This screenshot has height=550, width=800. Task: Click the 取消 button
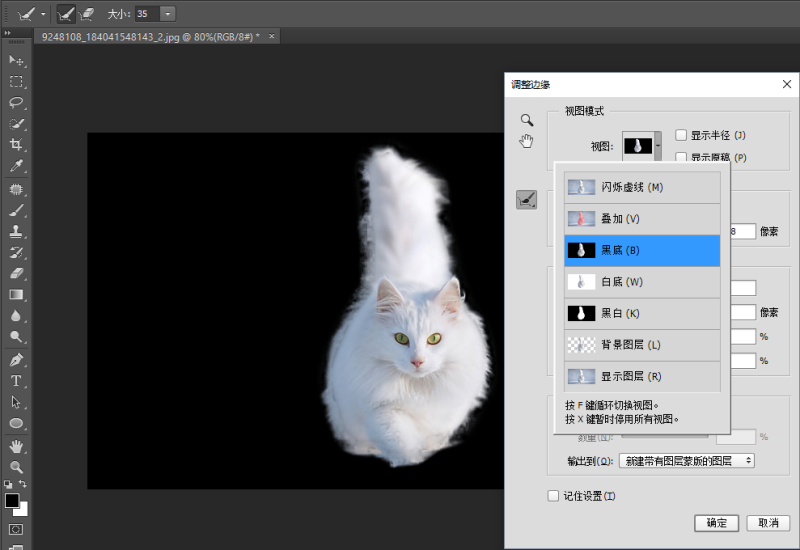coord(768,523)
